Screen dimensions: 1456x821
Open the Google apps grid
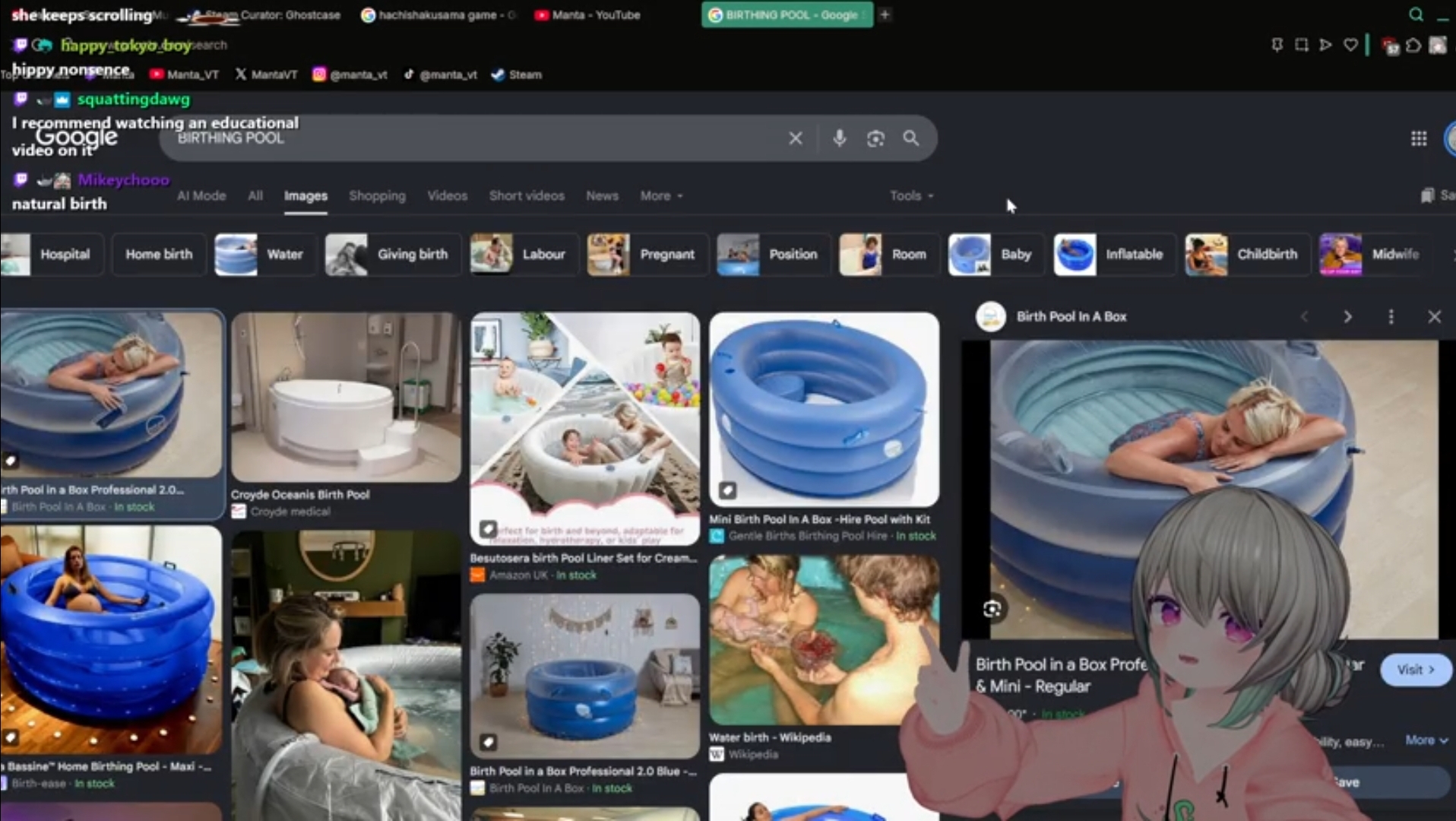click(1419, 138)
